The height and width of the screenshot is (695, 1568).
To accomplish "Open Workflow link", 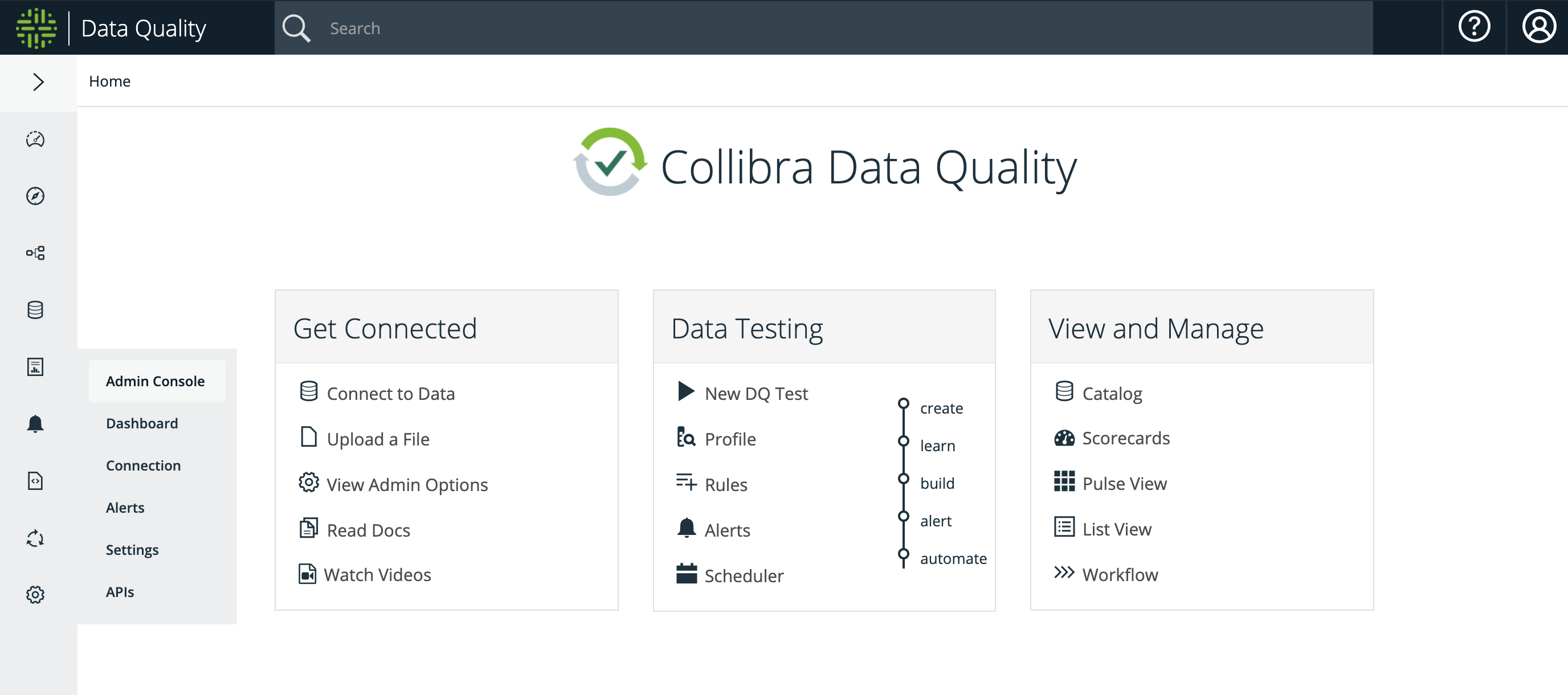I will coord(1120,574).
